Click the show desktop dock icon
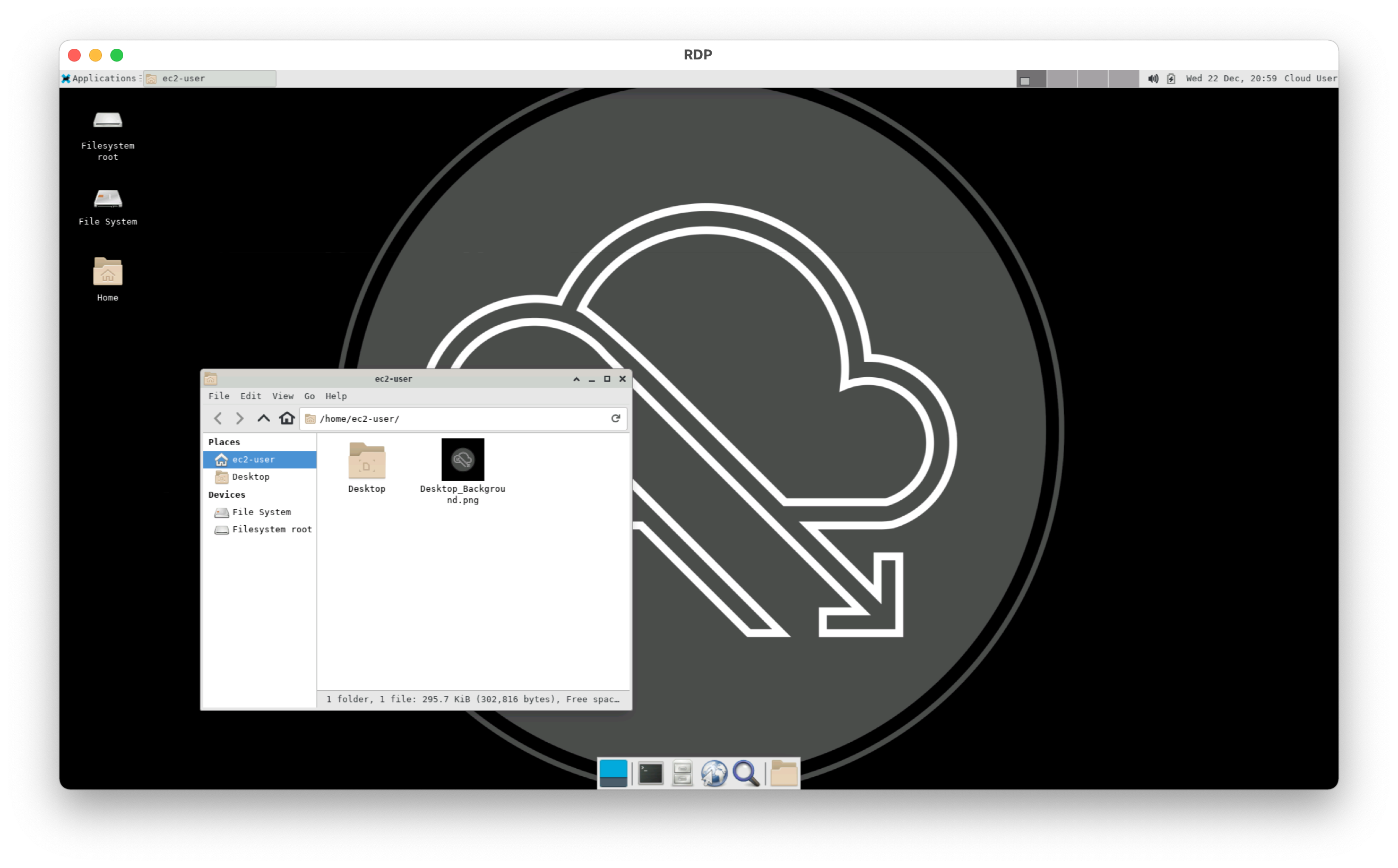 [x=613, y=773]
